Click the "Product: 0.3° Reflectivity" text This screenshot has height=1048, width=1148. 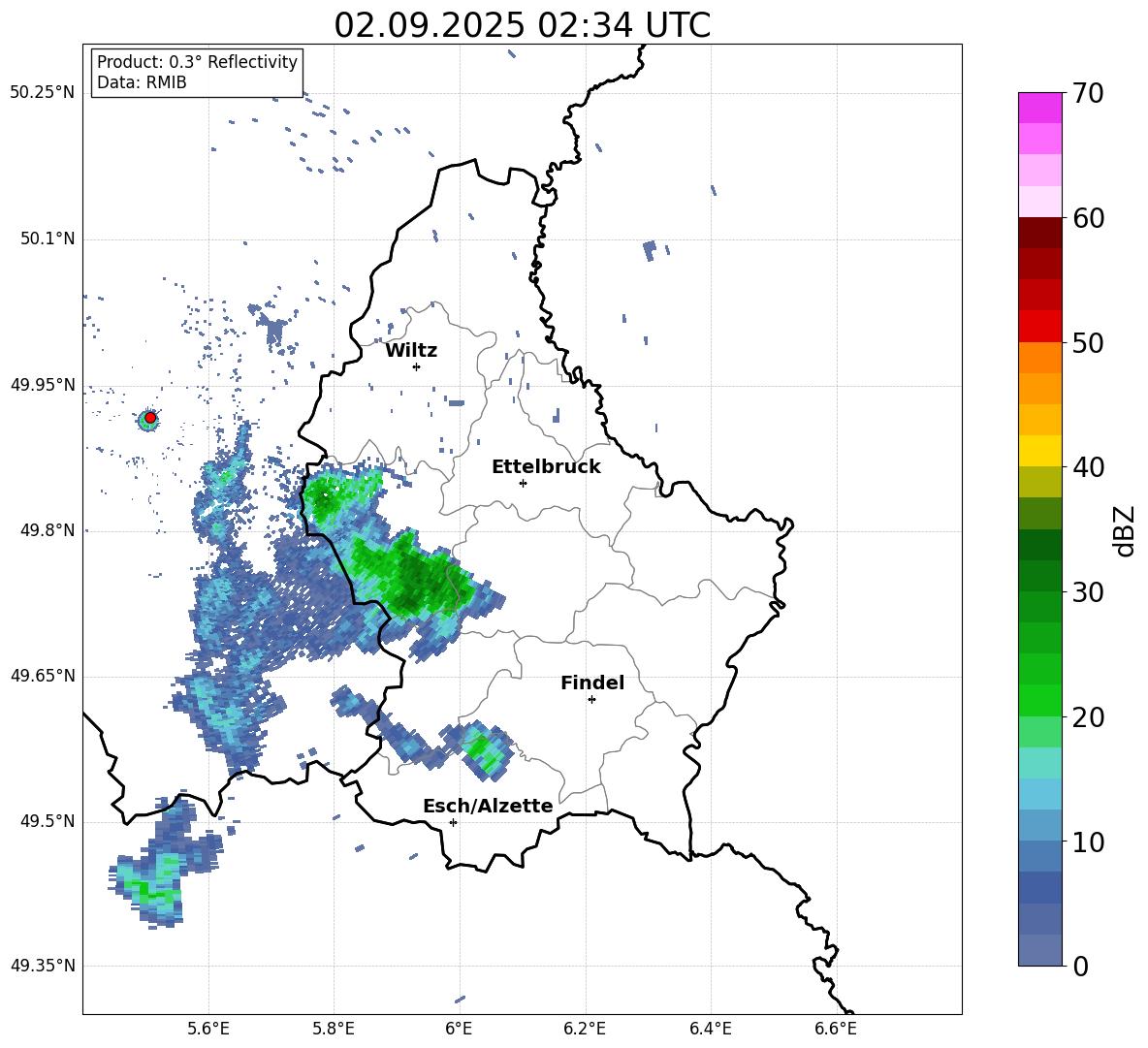point(197,62)
